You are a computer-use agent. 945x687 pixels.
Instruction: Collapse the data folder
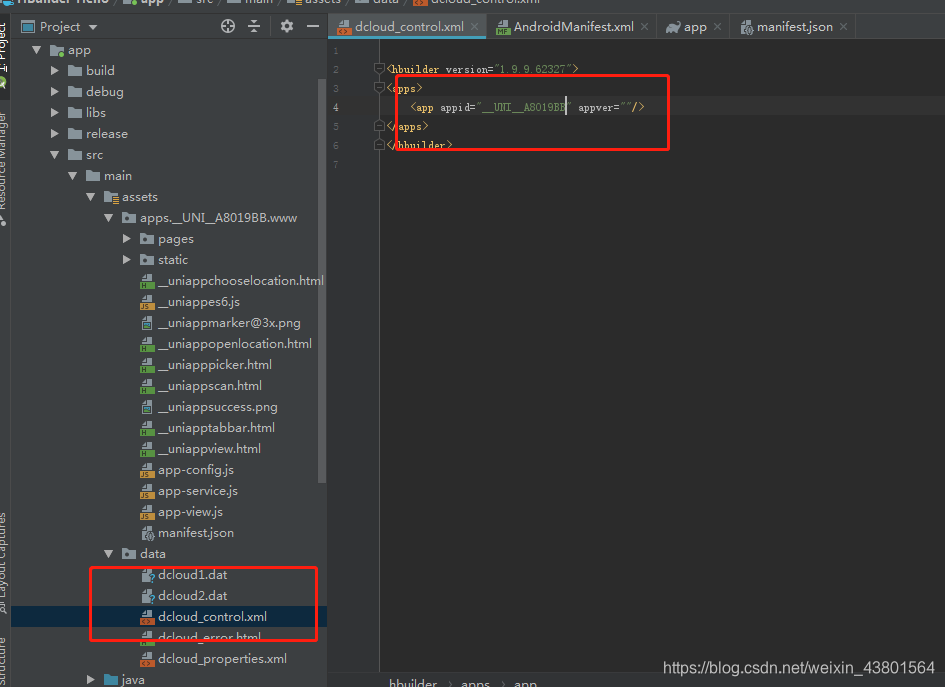[109, 554]
